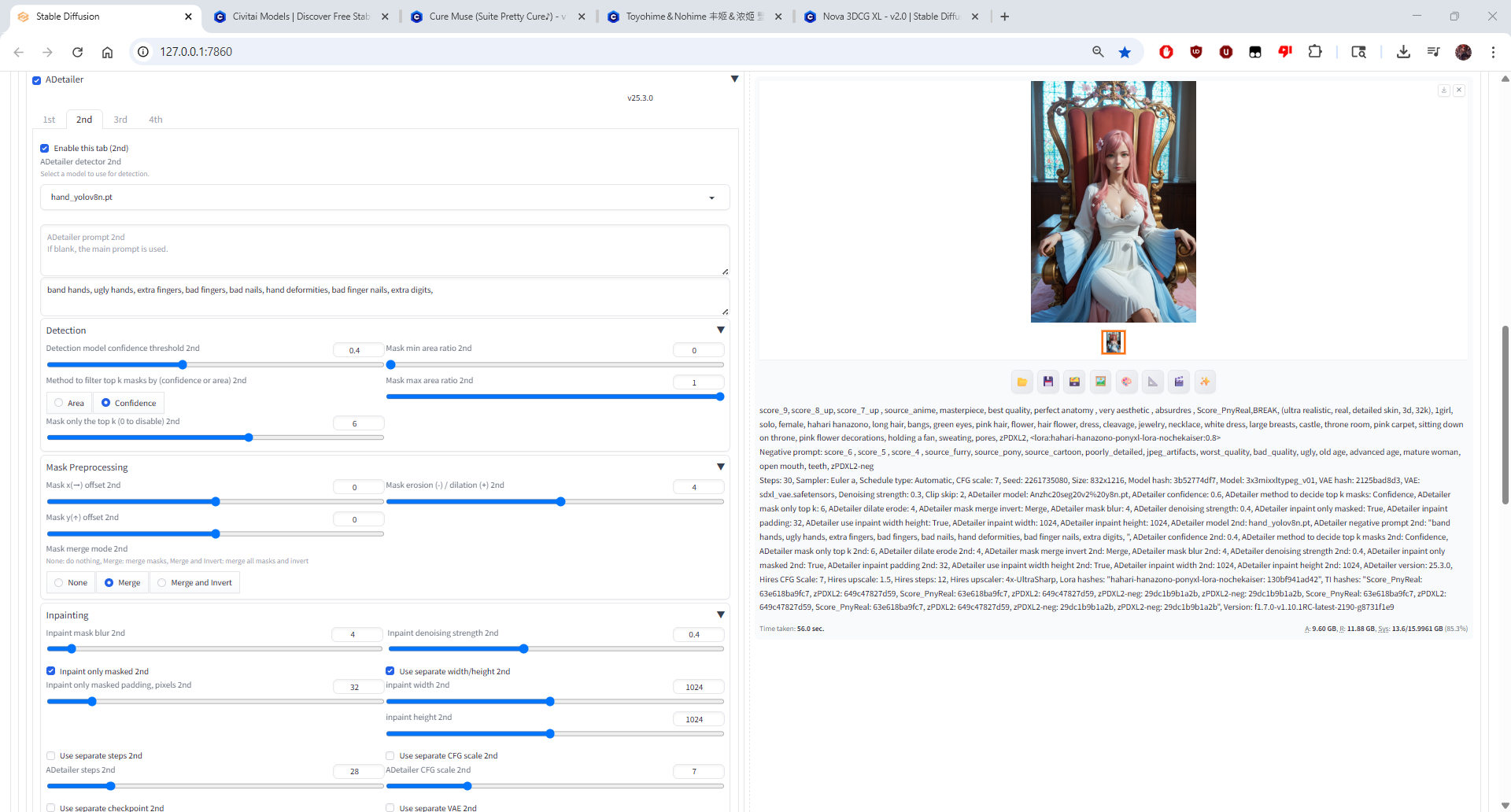Toggle 'Use separate width/height 2nd' checkbox
The image size is (1511, 812).
[390, 671]
